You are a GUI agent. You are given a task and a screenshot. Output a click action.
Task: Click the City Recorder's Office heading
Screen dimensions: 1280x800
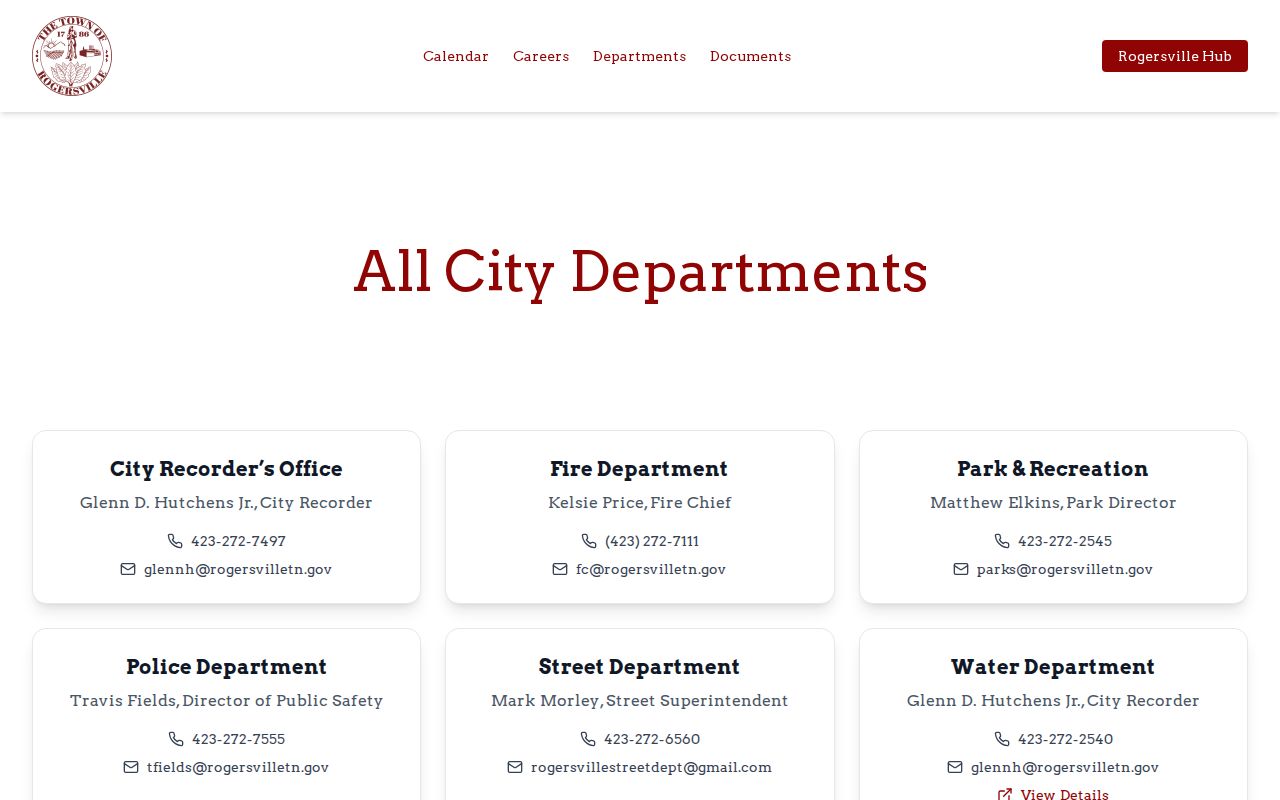226,468
